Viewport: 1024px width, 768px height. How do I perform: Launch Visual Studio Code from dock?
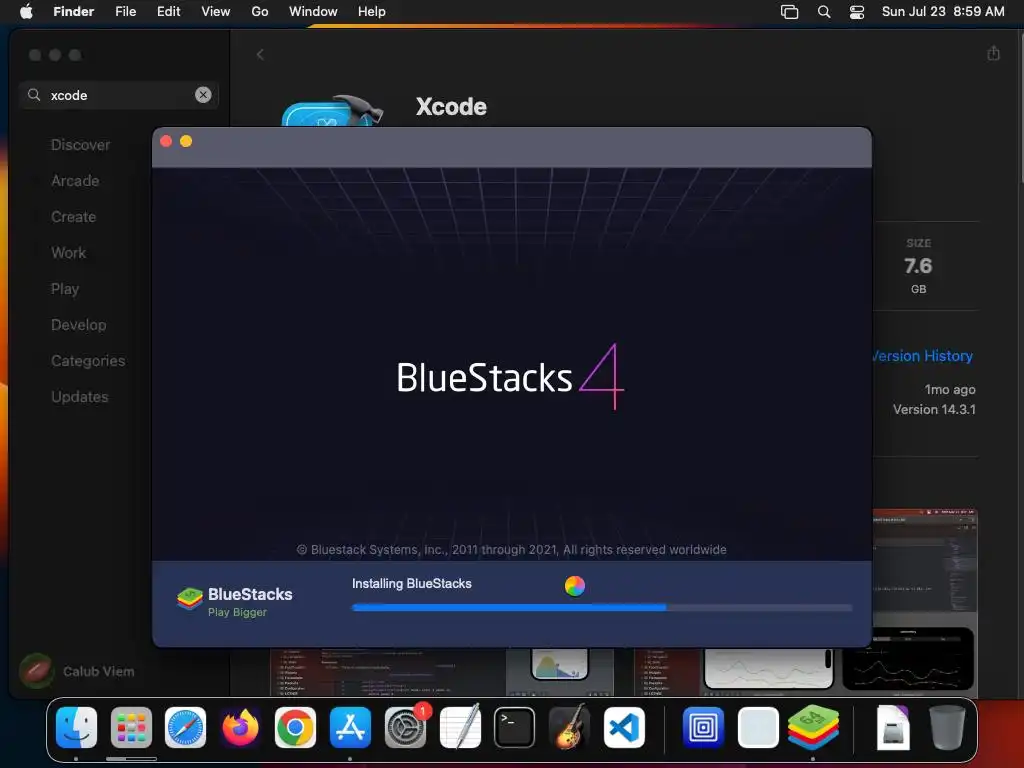click(624, 728)
